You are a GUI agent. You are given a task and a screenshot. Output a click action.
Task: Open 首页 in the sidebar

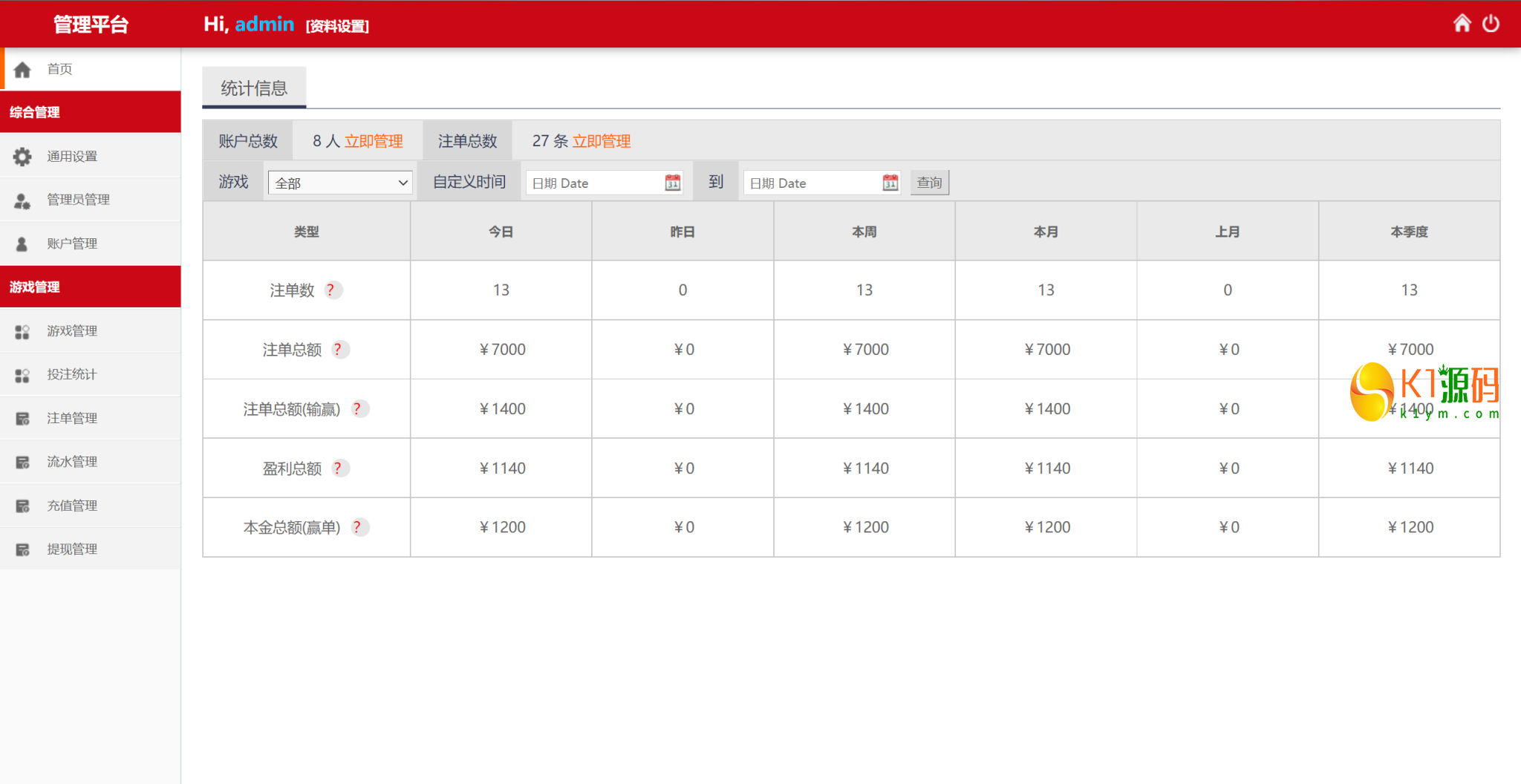coord(59,69)
